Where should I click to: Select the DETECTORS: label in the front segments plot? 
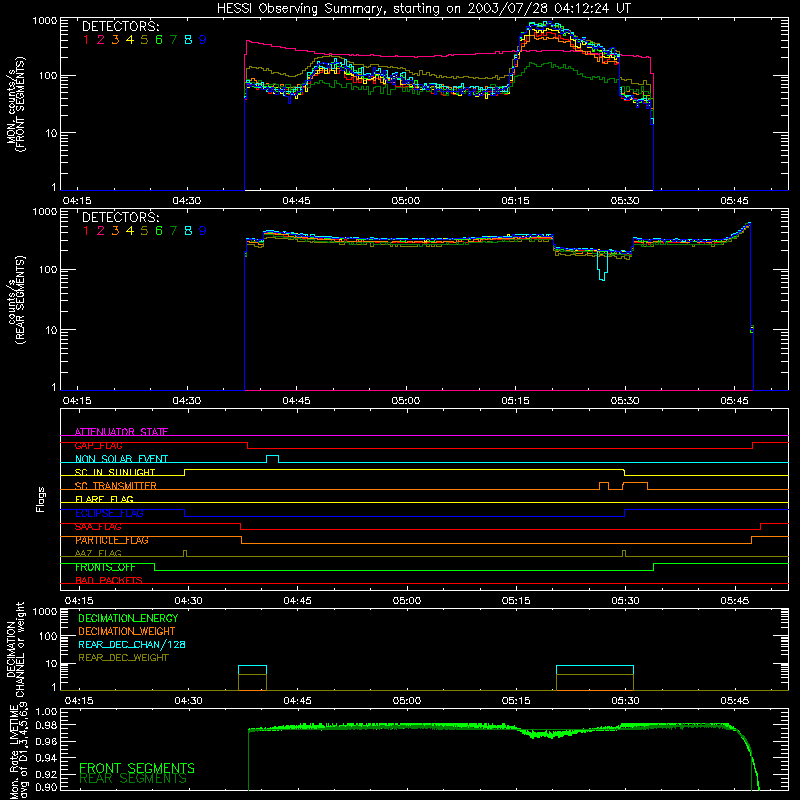tap(120, 27)
